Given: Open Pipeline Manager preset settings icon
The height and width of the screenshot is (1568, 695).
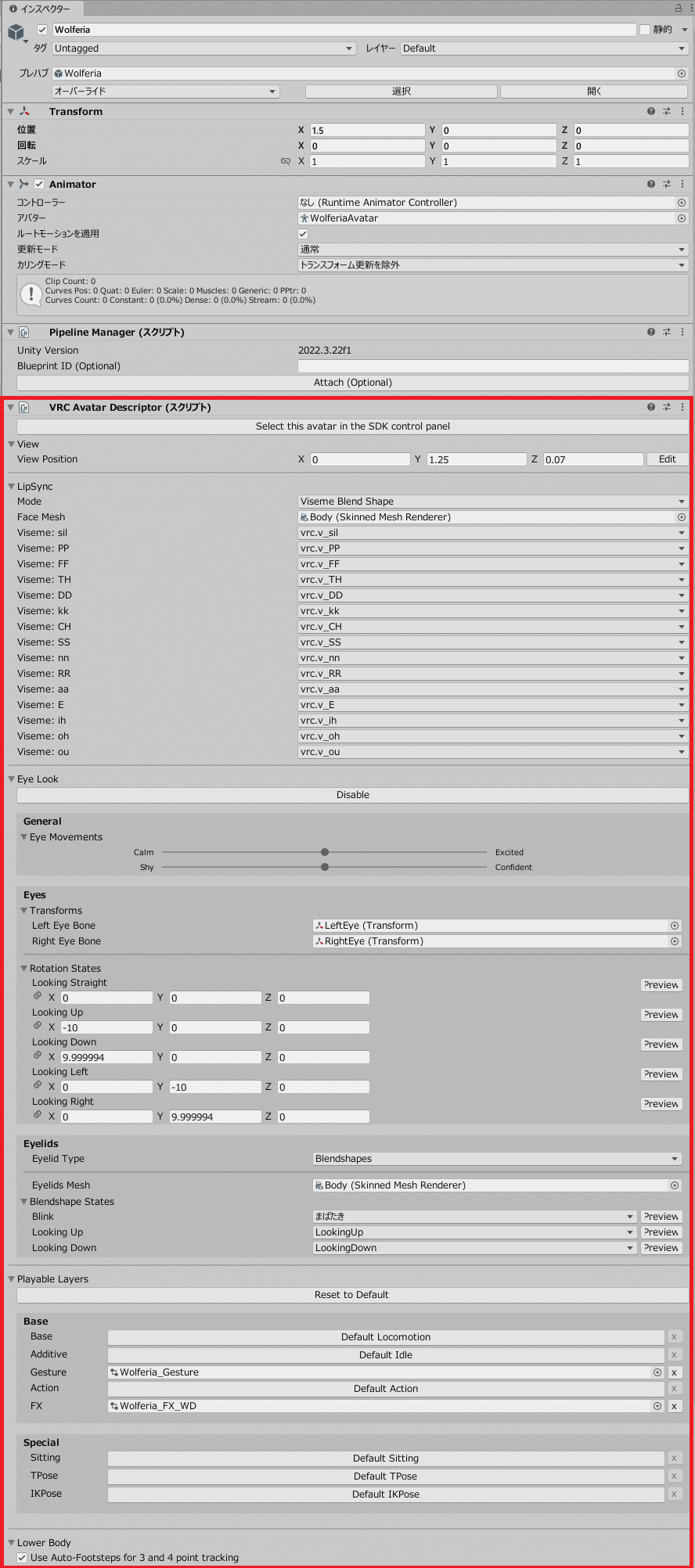Looking at the screenshot, I should pos(667,332).
